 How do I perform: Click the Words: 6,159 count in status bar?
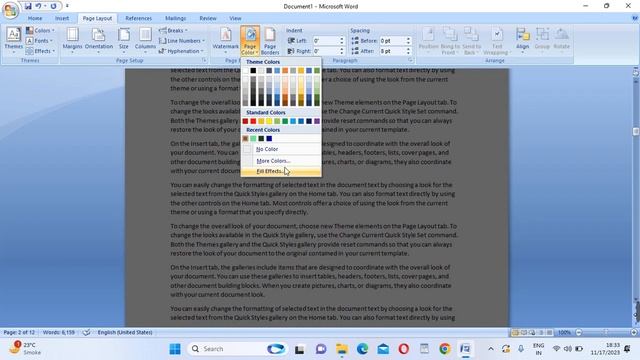(59, 332)
